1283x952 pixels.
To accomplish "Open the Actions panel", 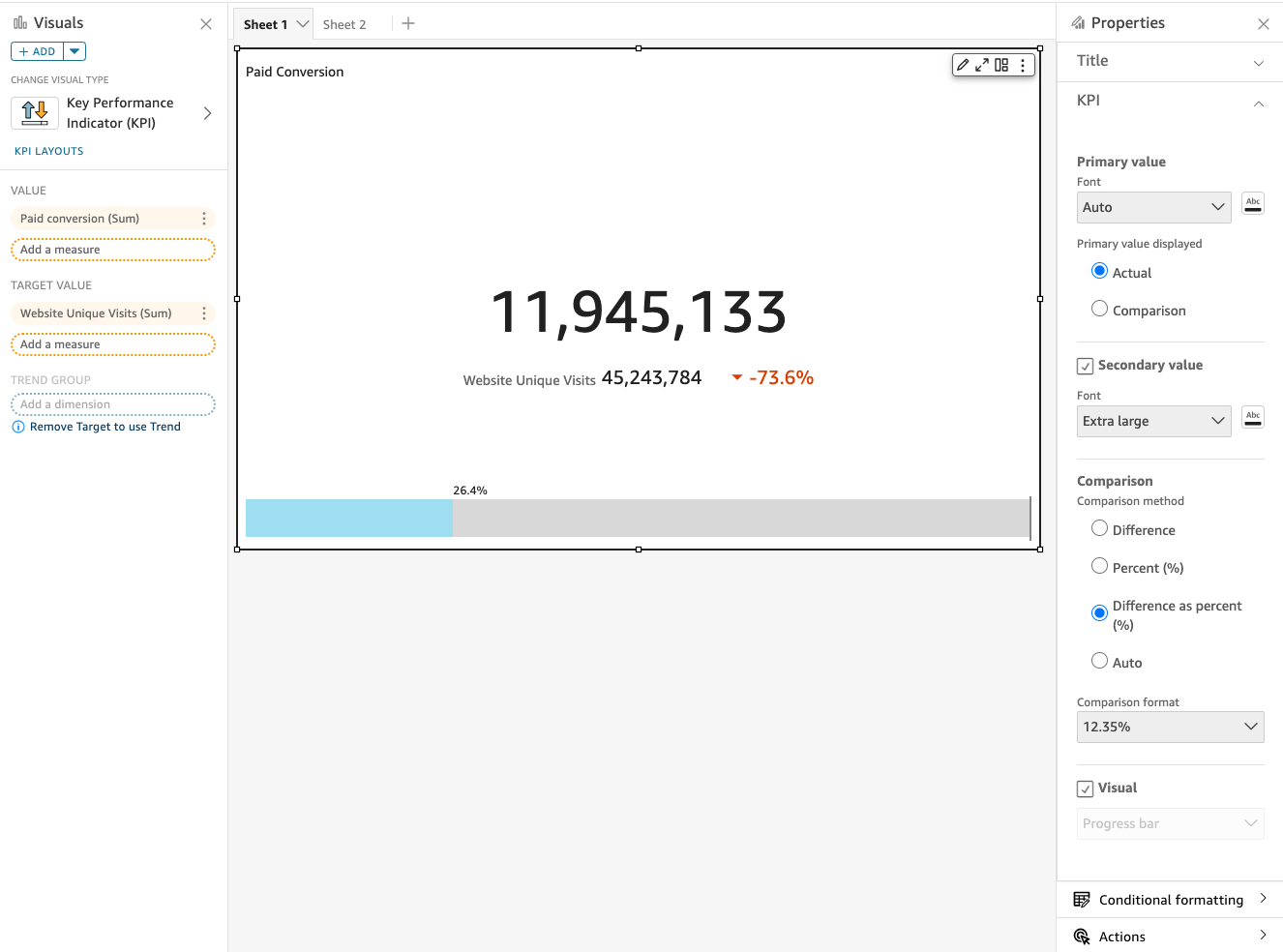I will click(x=1170, y=936).
